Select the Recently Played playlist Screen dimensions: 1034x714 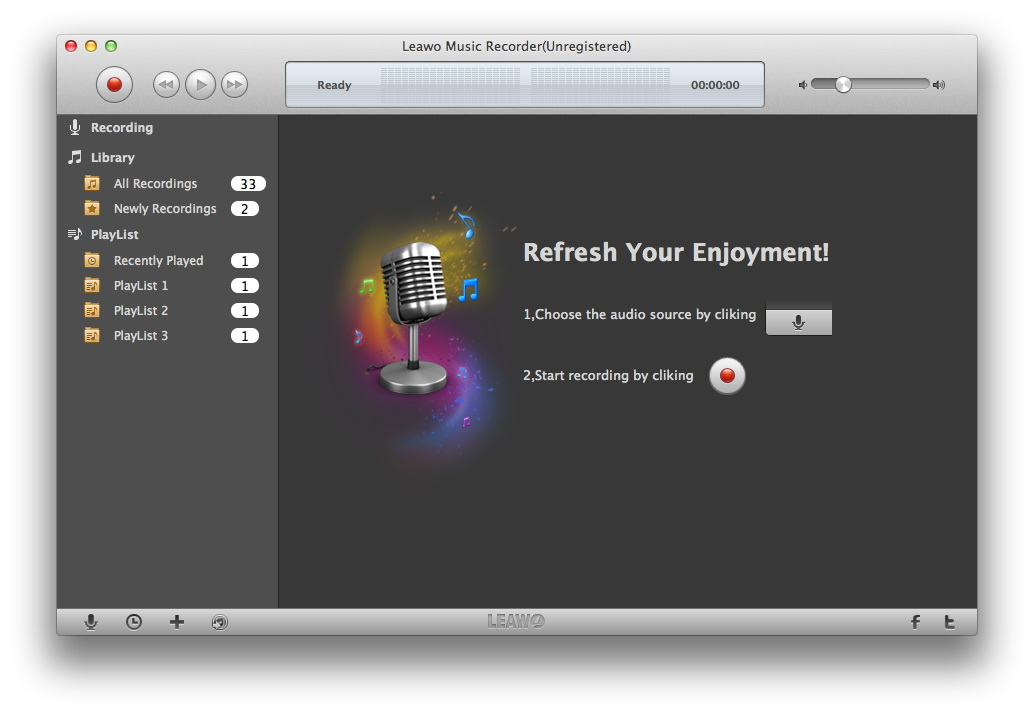point(158,261)
